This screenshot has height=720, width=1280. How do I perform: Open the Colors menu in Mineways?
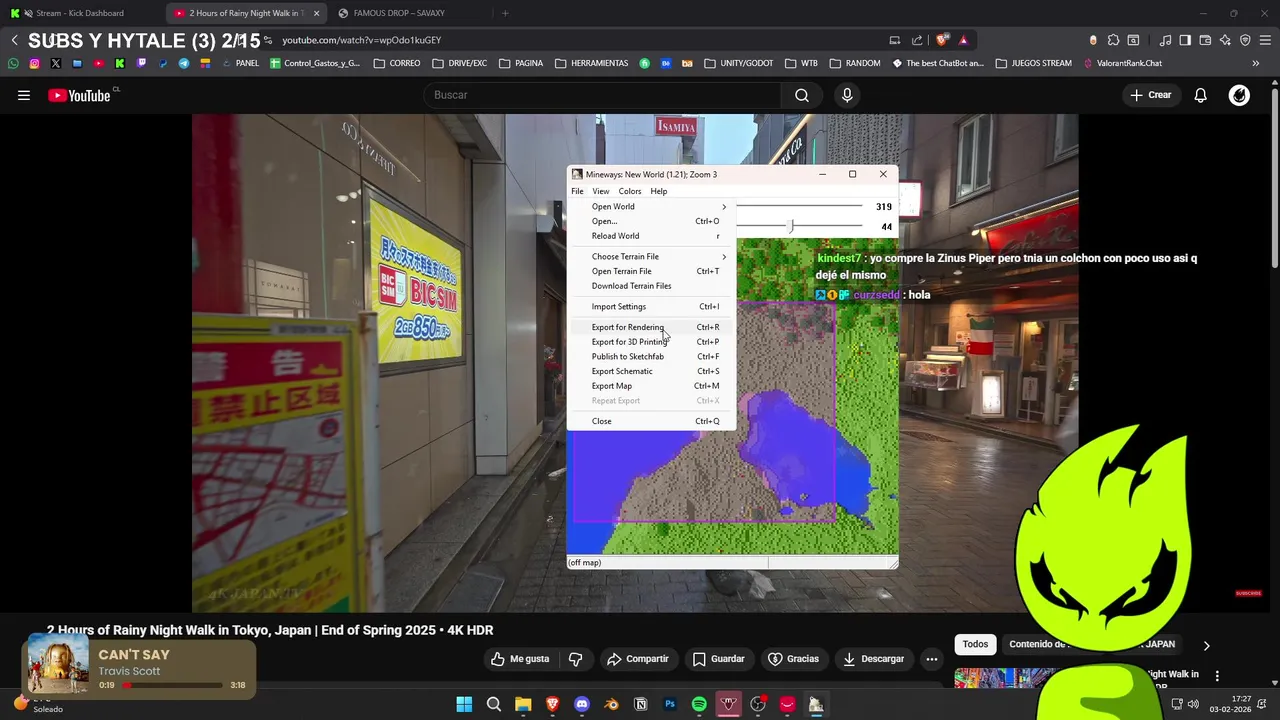point(630,191)
